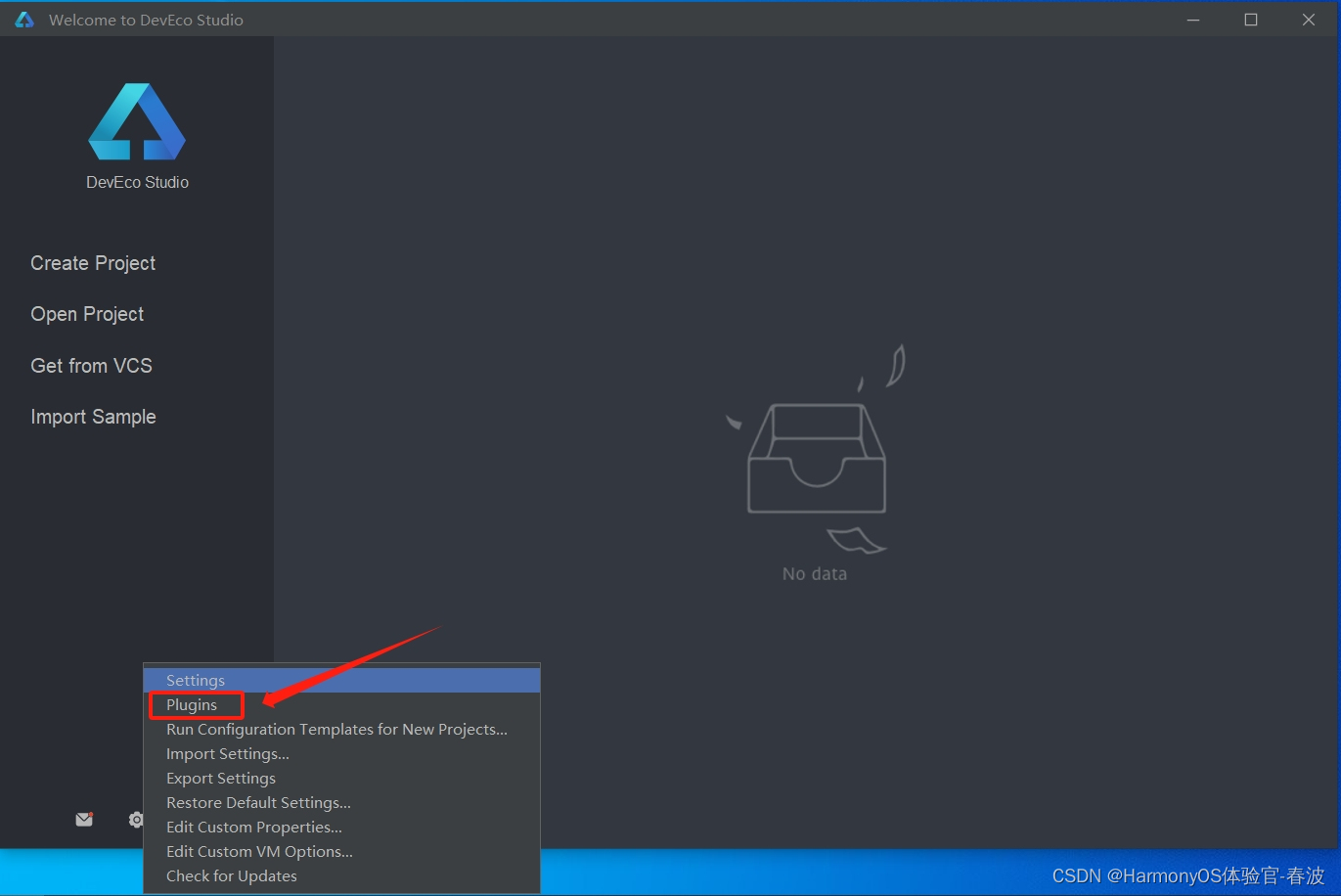Open Edit Custom Properties entry
Viewport: 1341px width, 896px height.
pyautogui.click(x=341, y=827)
